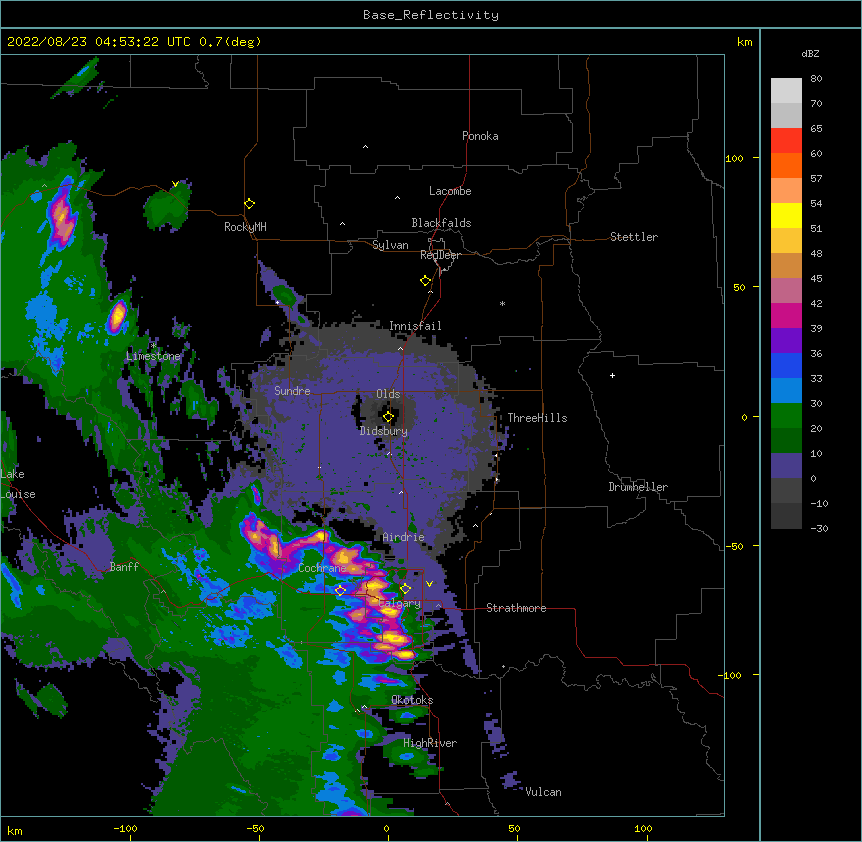Viewport: 862px width, 842px height.
Task: Click the Airdrie label
Action: tap(404, 537)
